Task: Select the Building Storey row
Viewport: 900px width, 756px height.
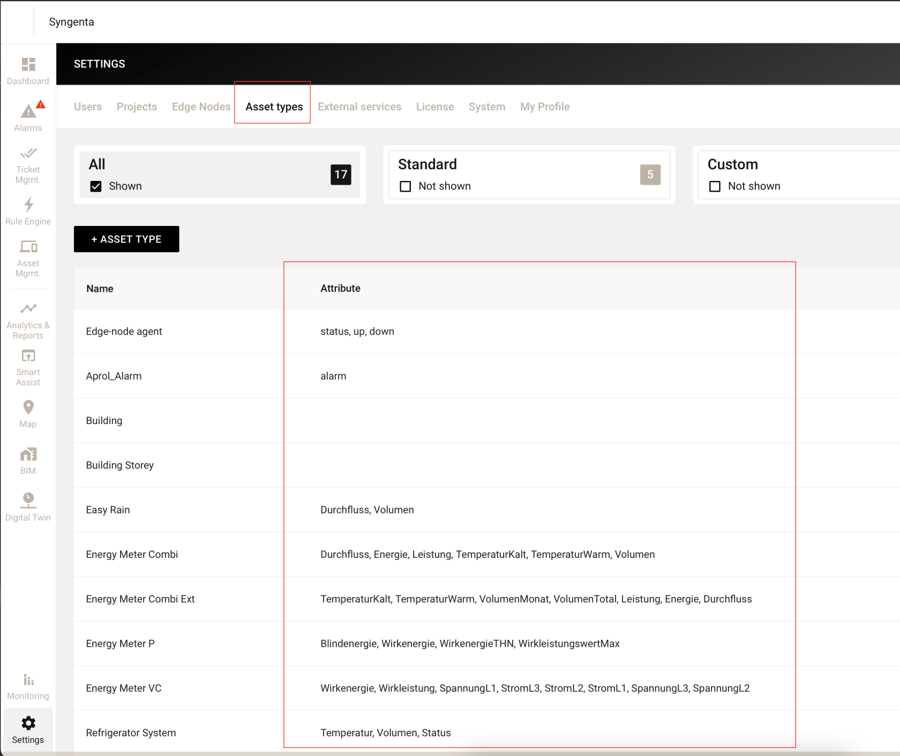Action: click(487, 465)
